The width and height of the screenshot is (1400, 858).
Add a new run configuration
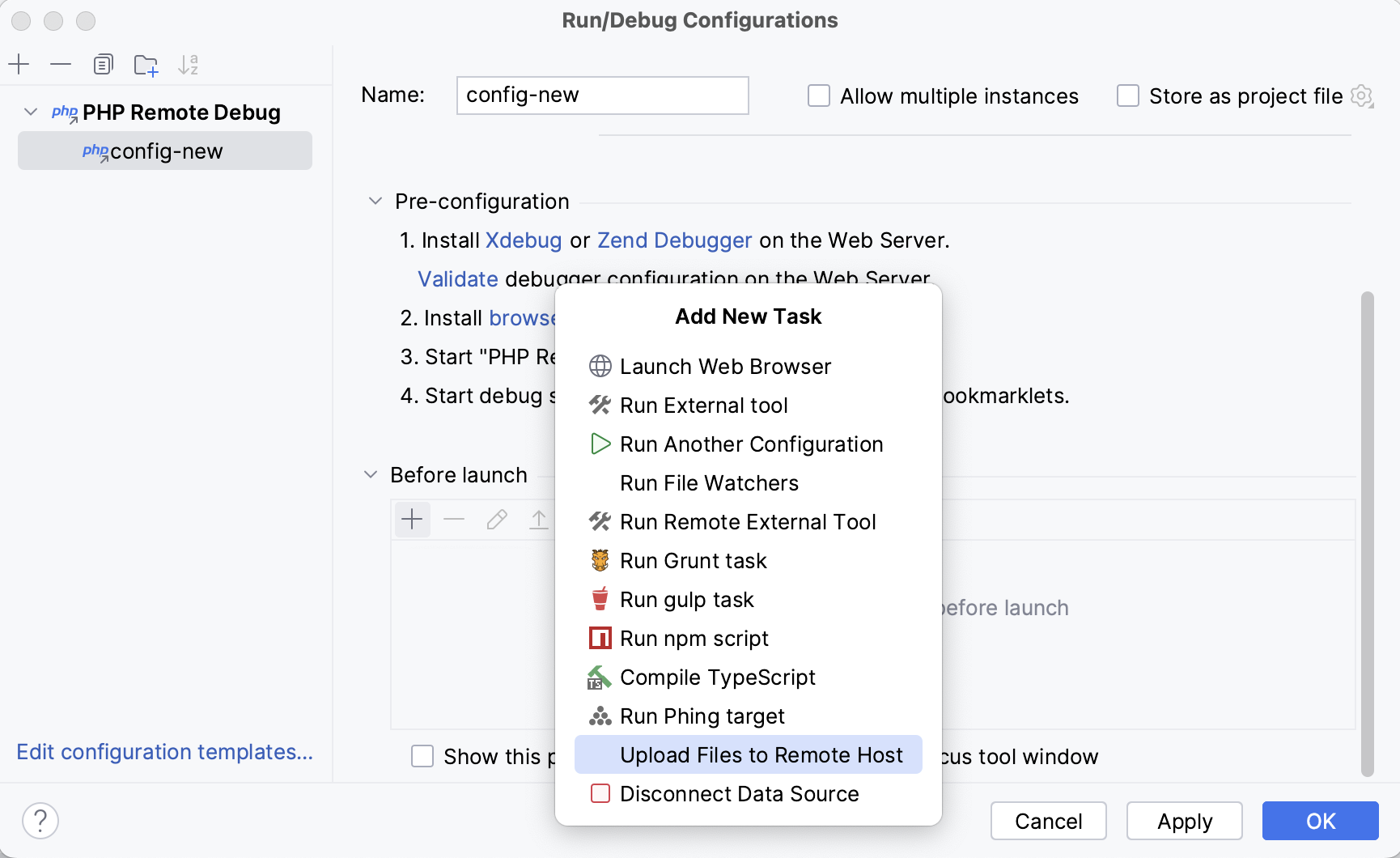19,64
